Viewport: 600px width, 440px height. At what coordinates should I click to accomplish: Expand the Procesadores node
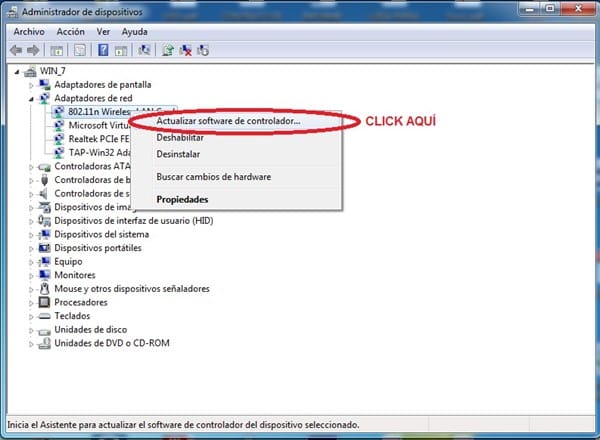tap(31, 303)
